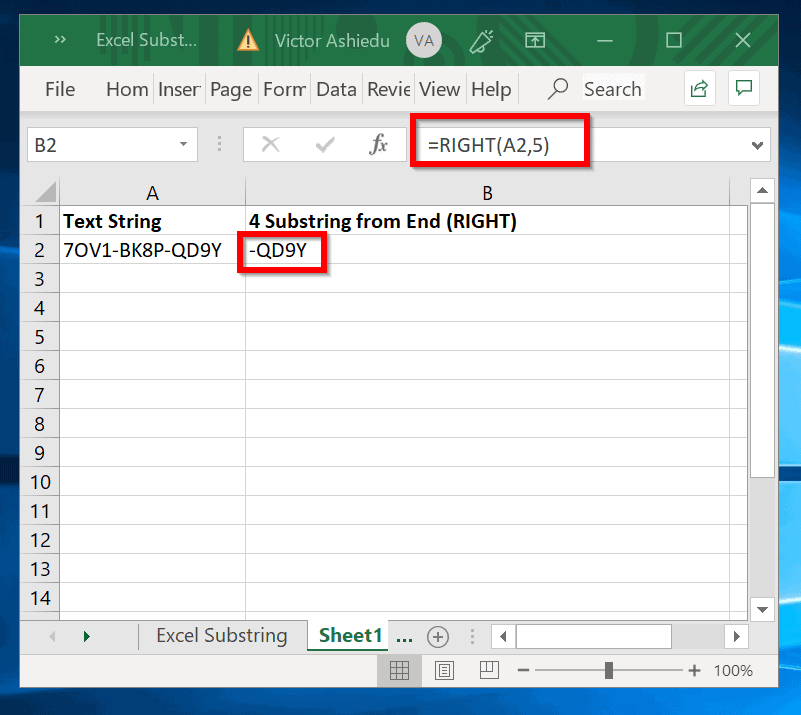
Task: Click the yellow warning icon in title bar
Action: (248, 40)
